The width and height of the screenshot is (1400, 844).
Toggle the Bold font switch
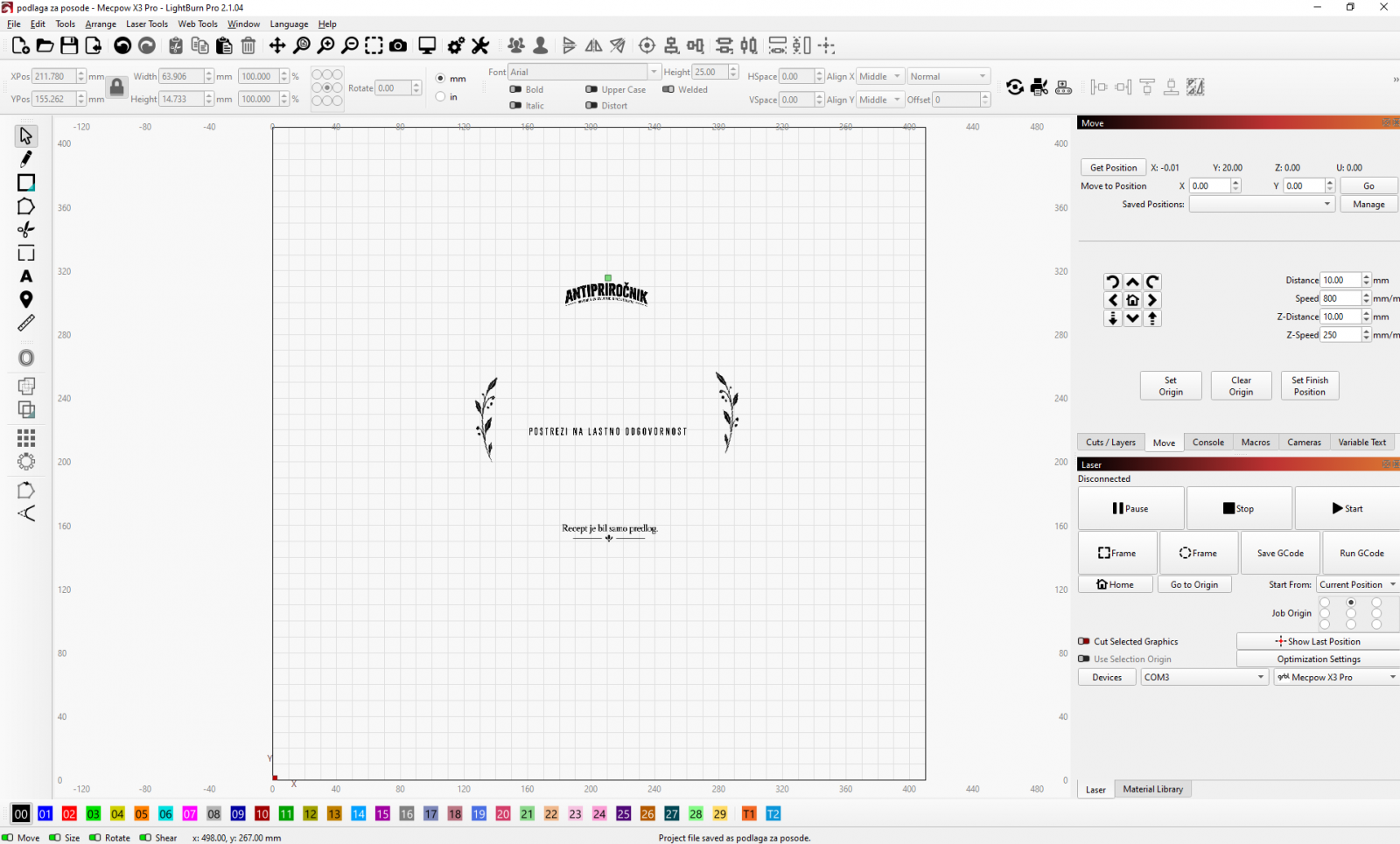click(516, 89)
